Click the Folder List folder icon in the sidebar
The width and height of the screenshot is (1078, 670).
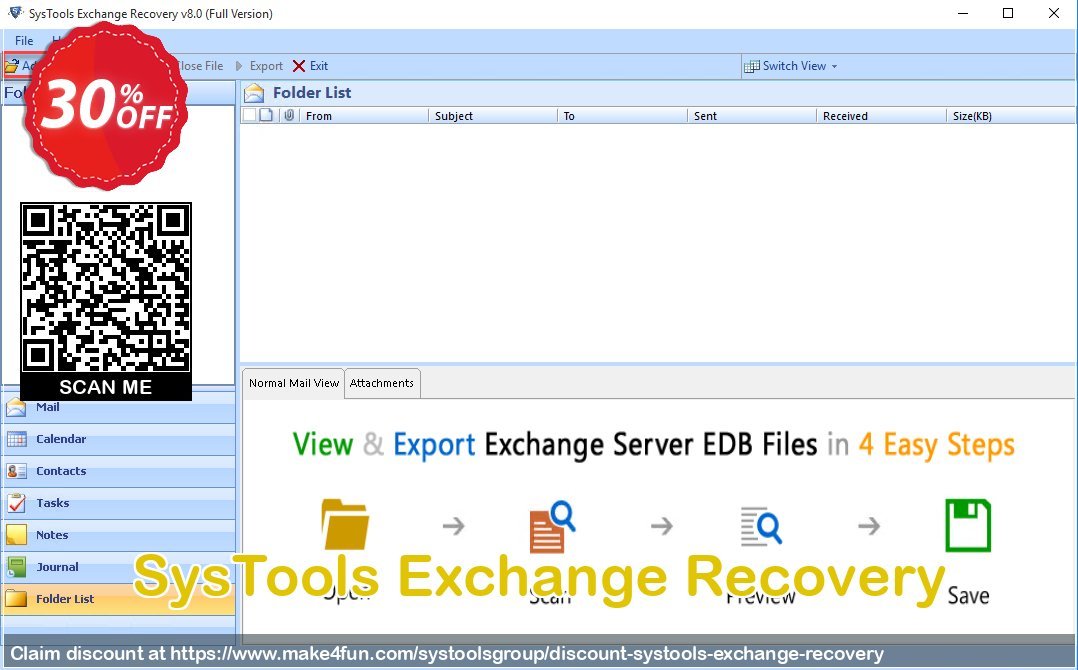[16, 599]
